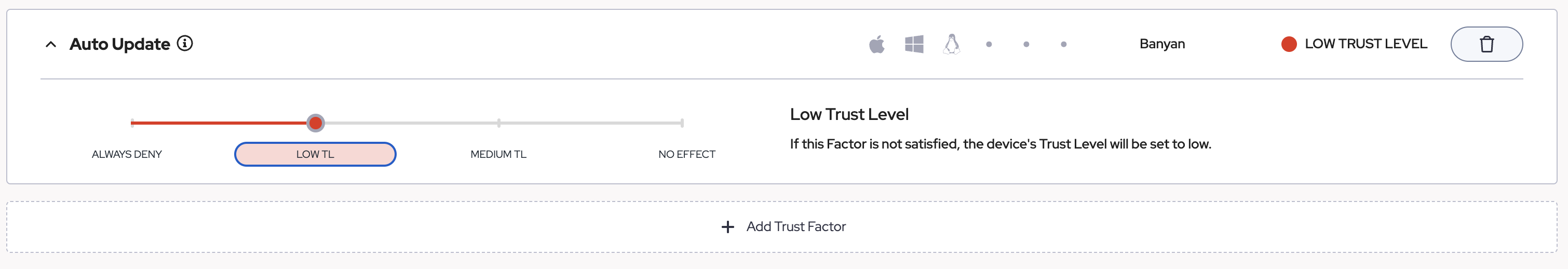This screenshot has width=1568, height=269.
Task: Click the first gray dot after Linux icon
Action: coord(989,45)
